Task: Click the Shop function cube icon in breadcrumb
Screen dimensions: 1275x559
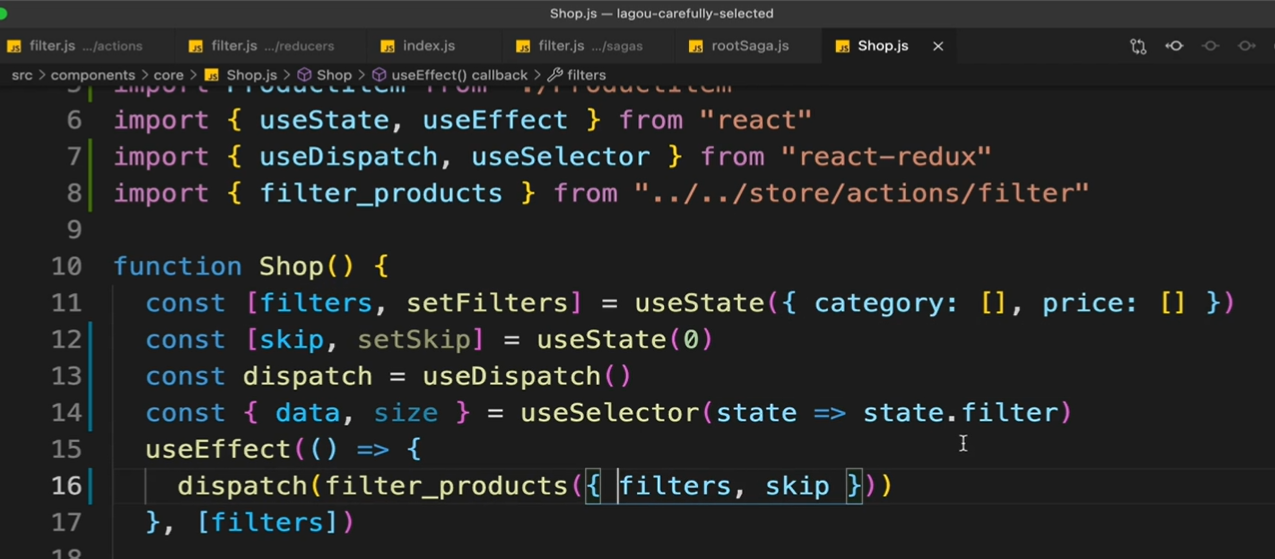Action: (x=305, y=75)
